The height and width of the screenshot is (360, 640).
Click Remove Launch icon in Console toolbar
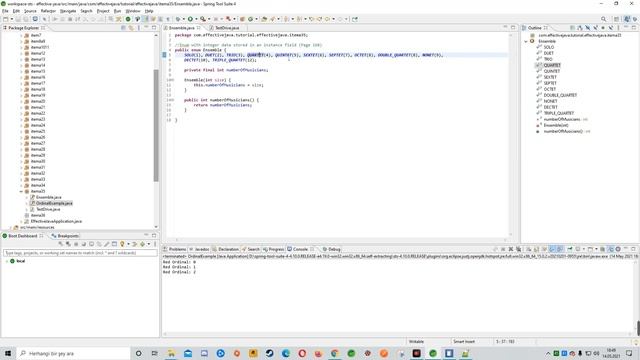[x=511, y=249]
